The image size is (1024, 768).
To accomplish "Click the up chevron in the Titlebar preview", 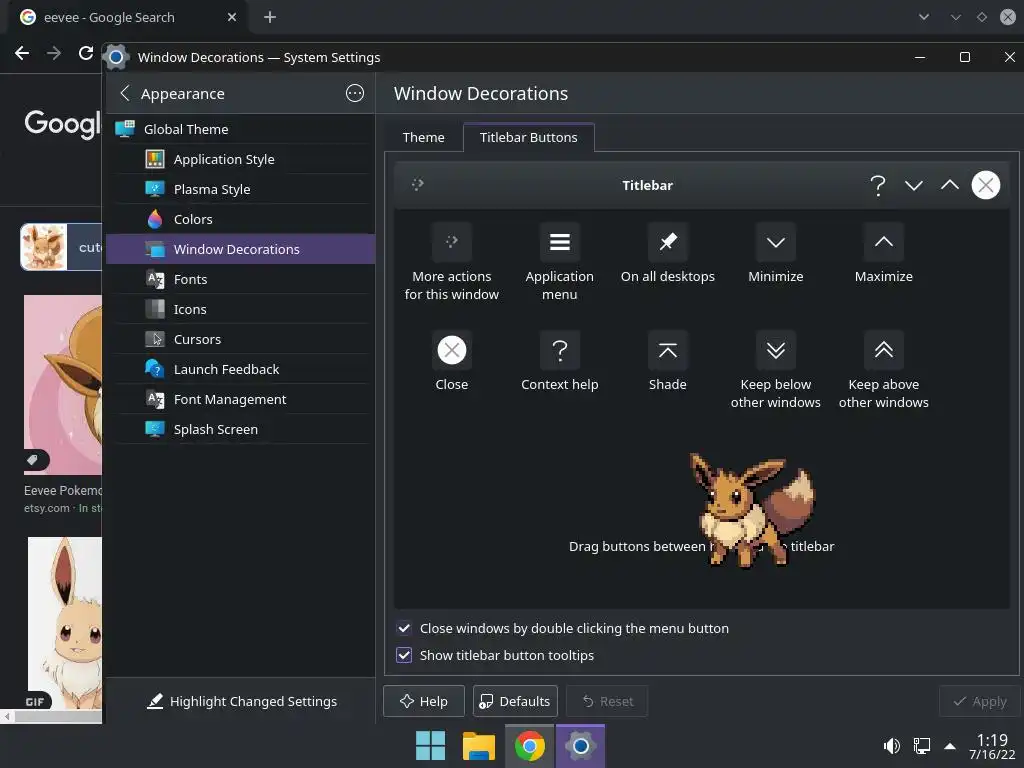I will point(950,185).
